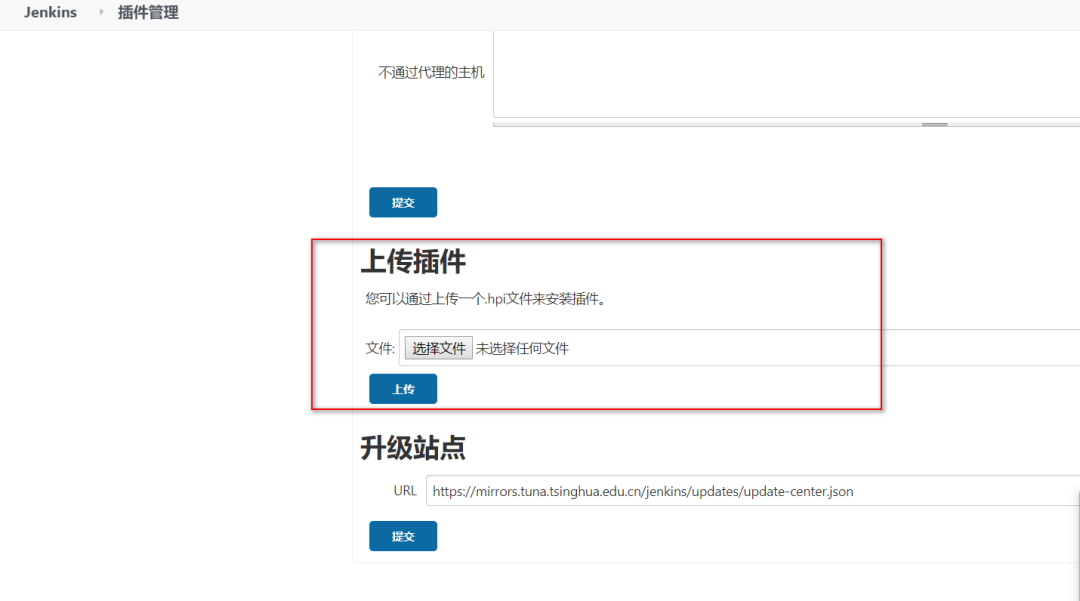
Task: Click the 选择文件 file chooser button
Action: [438, 348]
